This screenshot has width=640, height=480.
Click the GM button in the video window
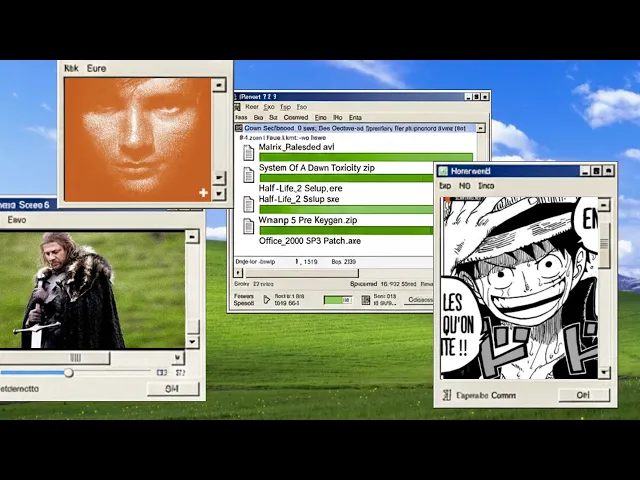(173, 389)
